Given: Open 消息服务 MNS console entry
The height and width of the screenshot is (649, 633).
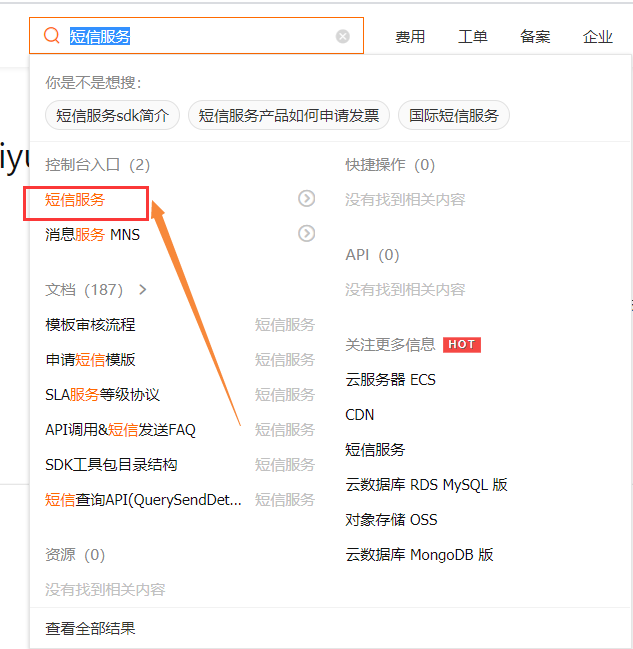Looking at the screenshot, I should point(92,235).
